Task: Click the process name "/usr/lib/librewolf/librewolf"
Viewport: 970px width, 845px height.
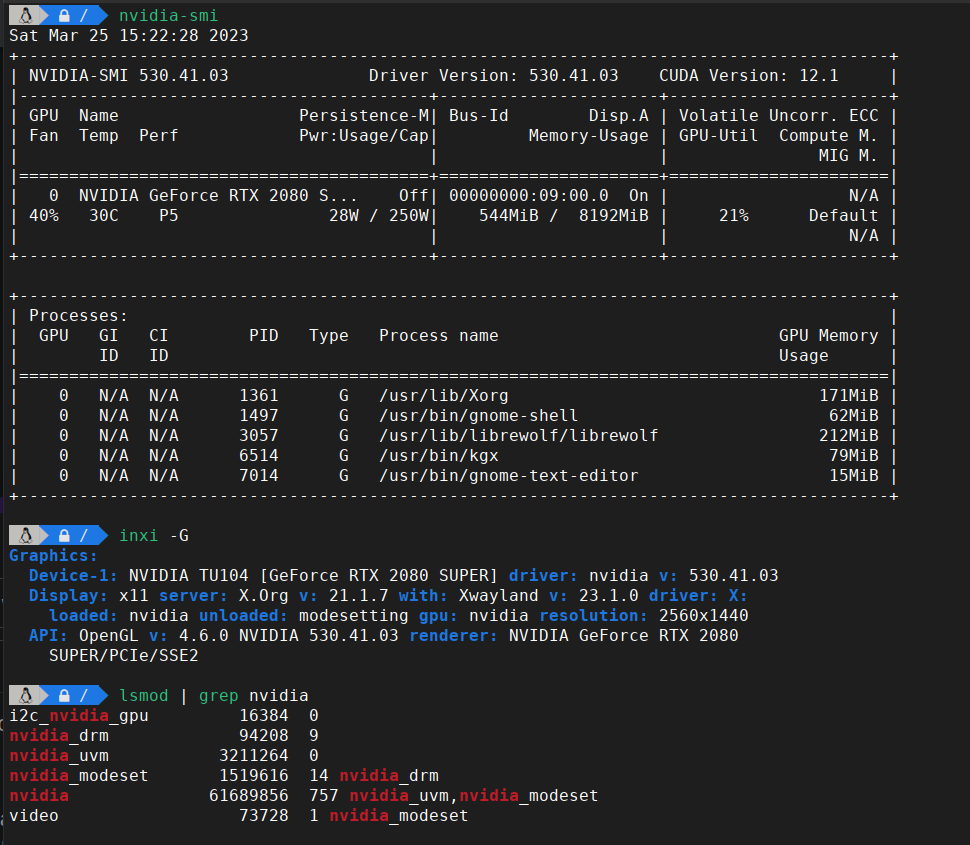Action: click(518, 435)
